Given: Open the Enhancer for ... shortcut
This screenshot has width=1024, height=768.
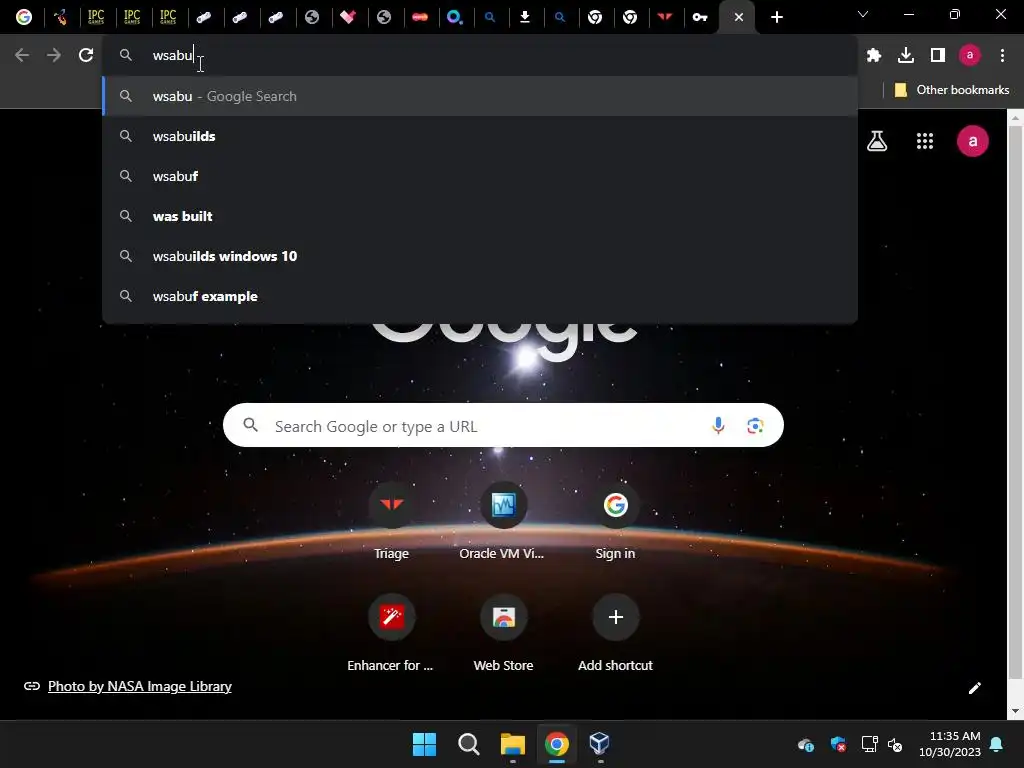Looking at the screenshot, I should (x=391, y=633).
